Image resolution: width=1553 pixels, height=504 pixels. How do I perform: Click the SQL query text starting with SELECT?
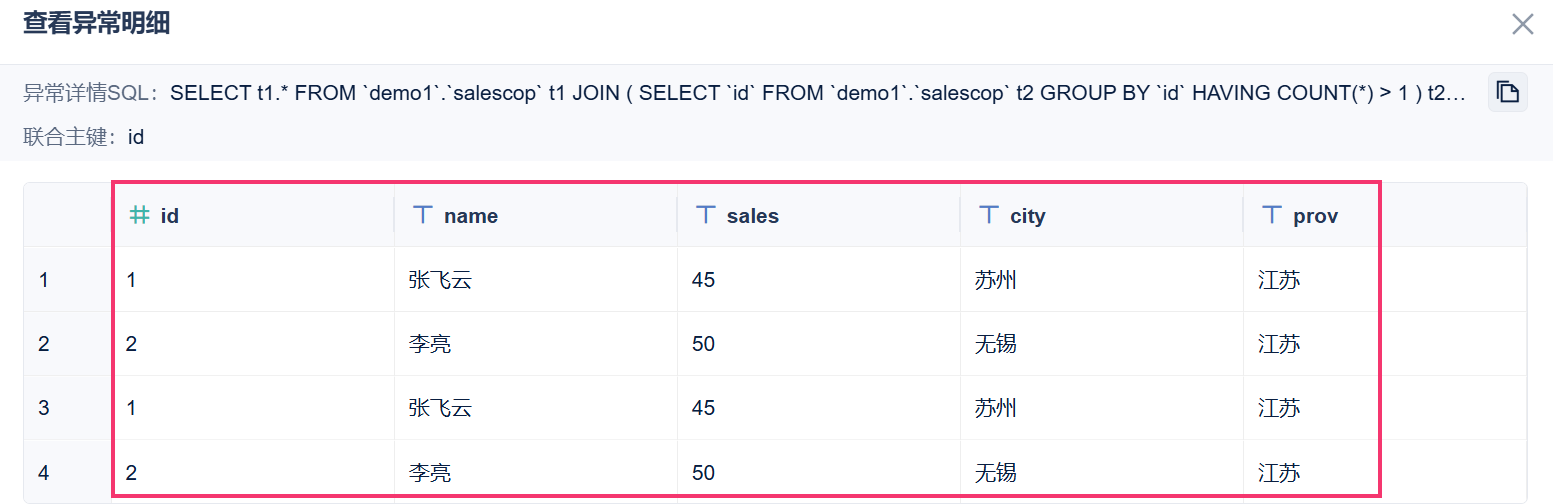pos(818,93)
